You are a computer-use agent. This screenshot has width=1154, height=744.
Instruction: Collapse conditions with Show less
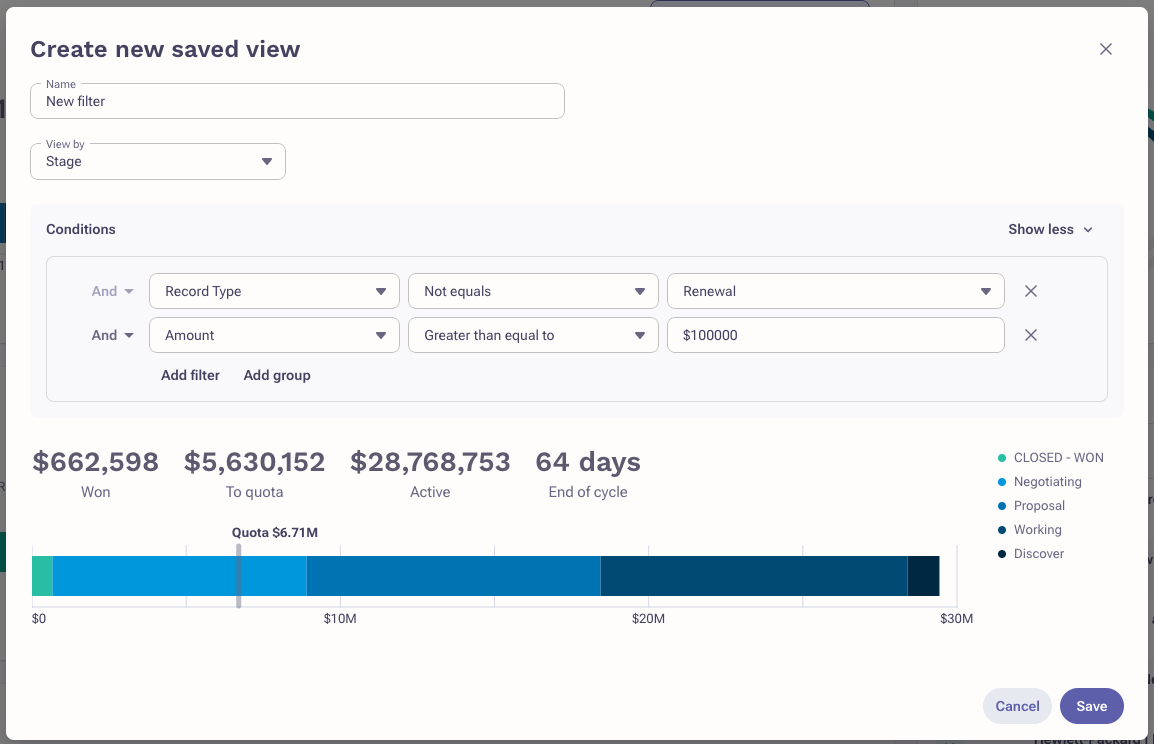1050,229
